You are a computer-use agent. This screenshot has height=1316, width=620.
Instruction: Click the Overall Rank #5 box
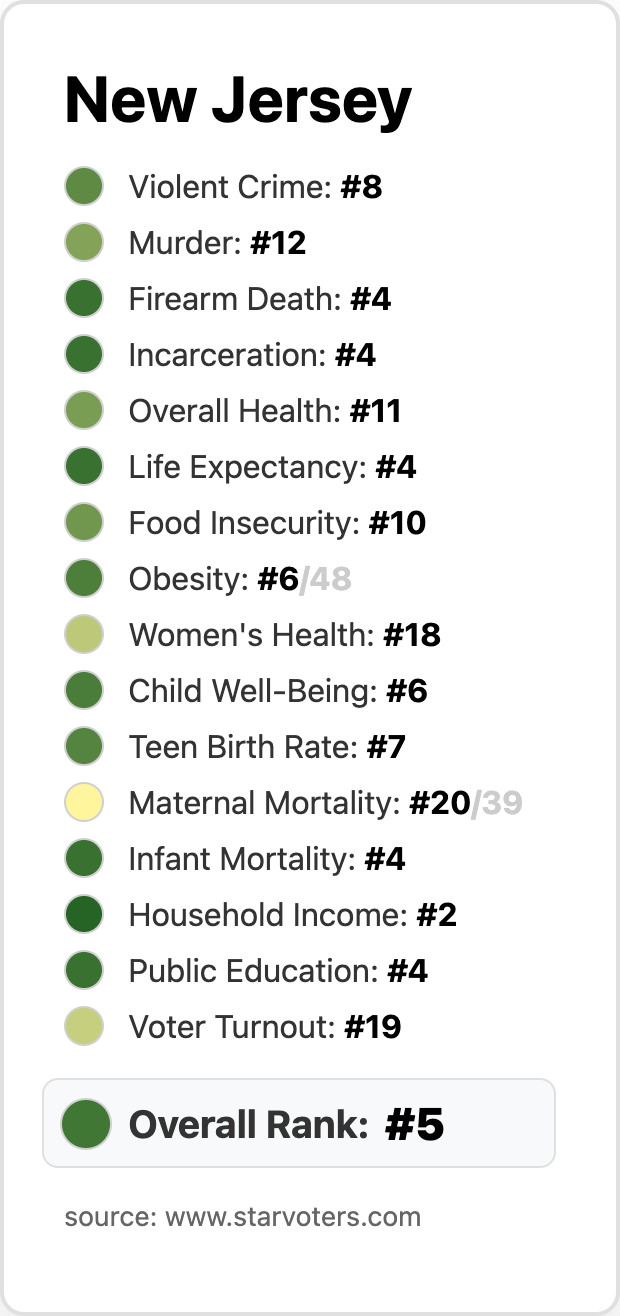point(298,1124)
